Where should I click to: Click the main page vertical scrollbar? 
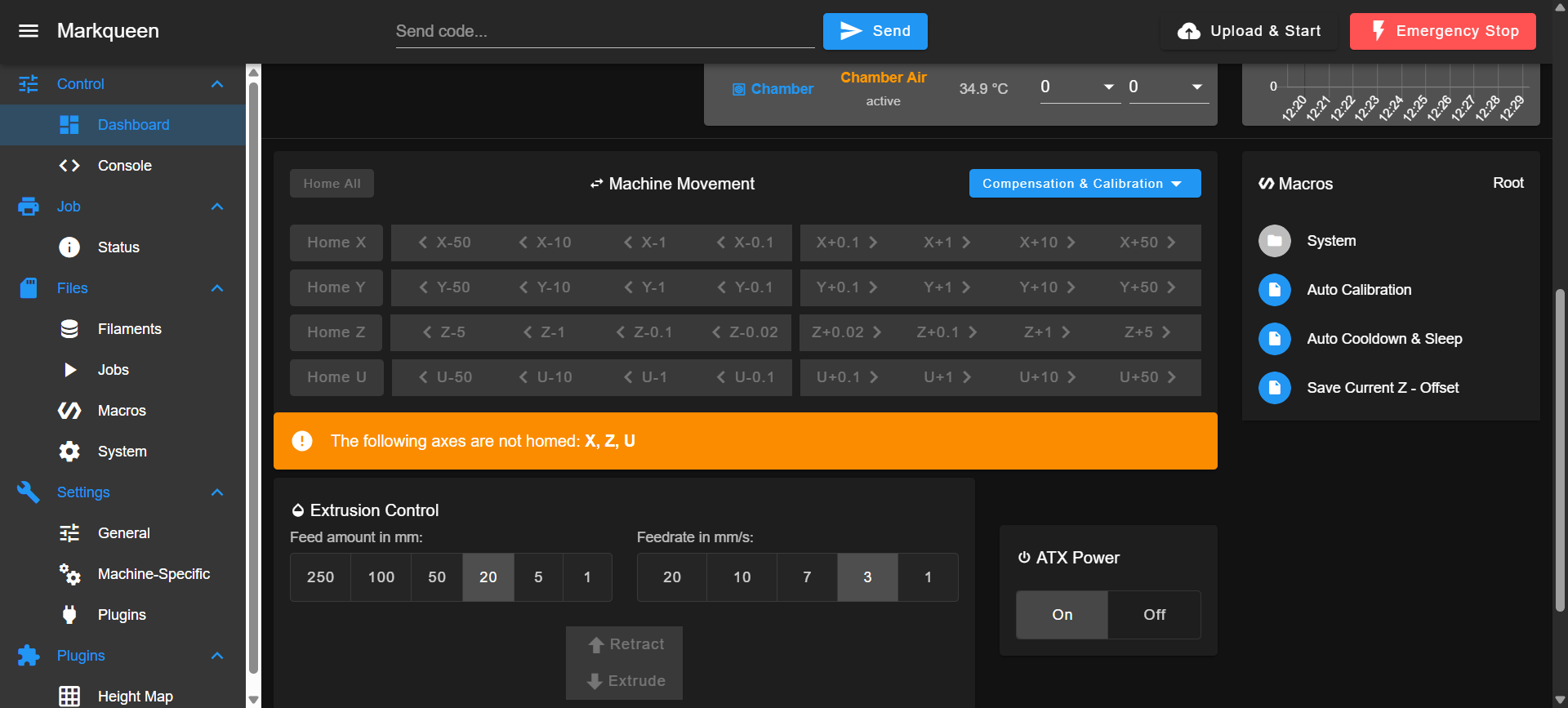[x=1560, y=449]
